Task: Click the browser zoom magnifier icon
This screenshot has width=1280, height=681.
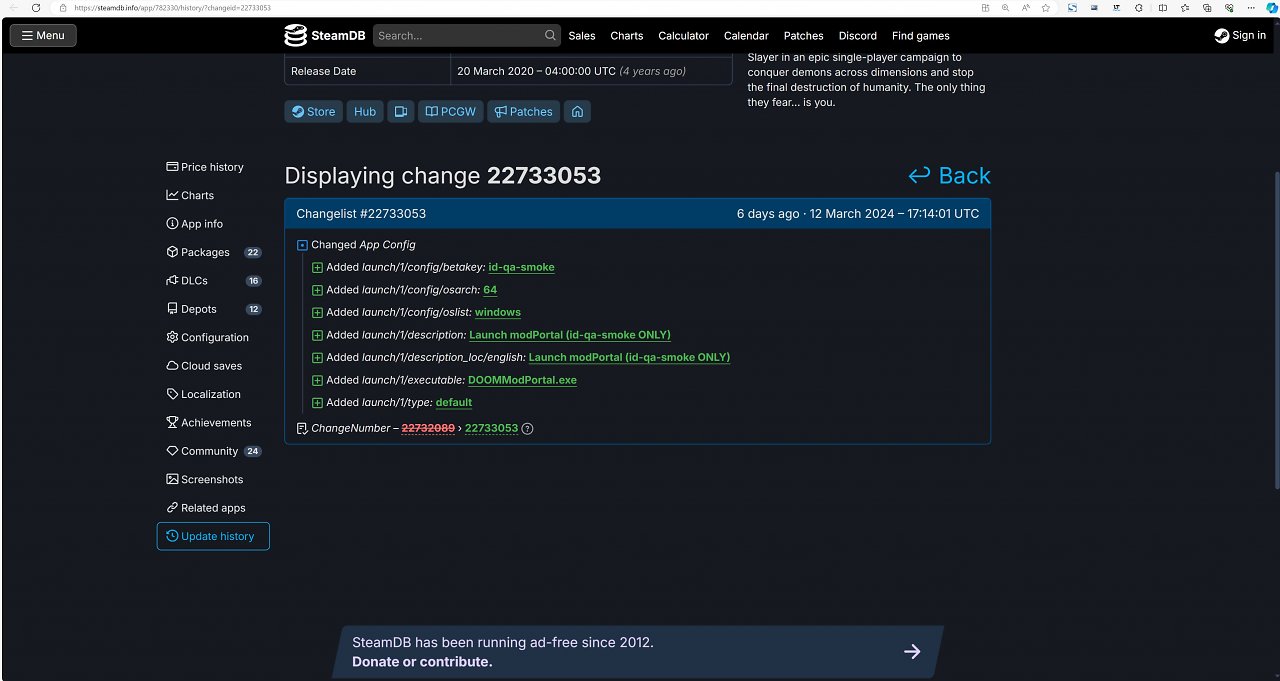Action: point(1005,7)
